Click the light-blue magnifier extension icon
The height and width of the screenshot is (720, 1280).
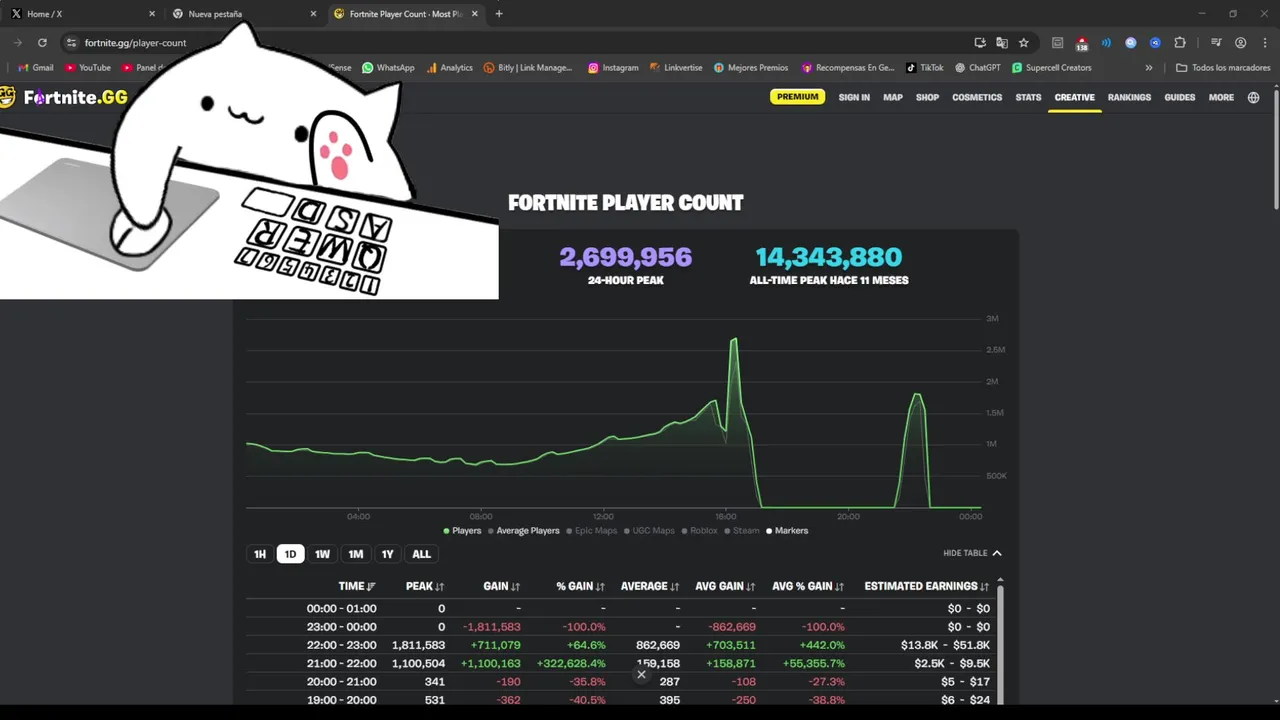click(x=1131, y=43)
